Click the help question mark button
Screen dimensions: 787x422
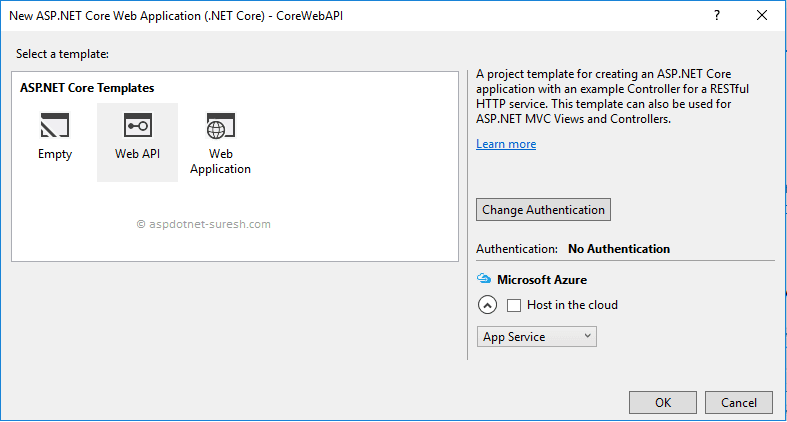coord(717,16)
